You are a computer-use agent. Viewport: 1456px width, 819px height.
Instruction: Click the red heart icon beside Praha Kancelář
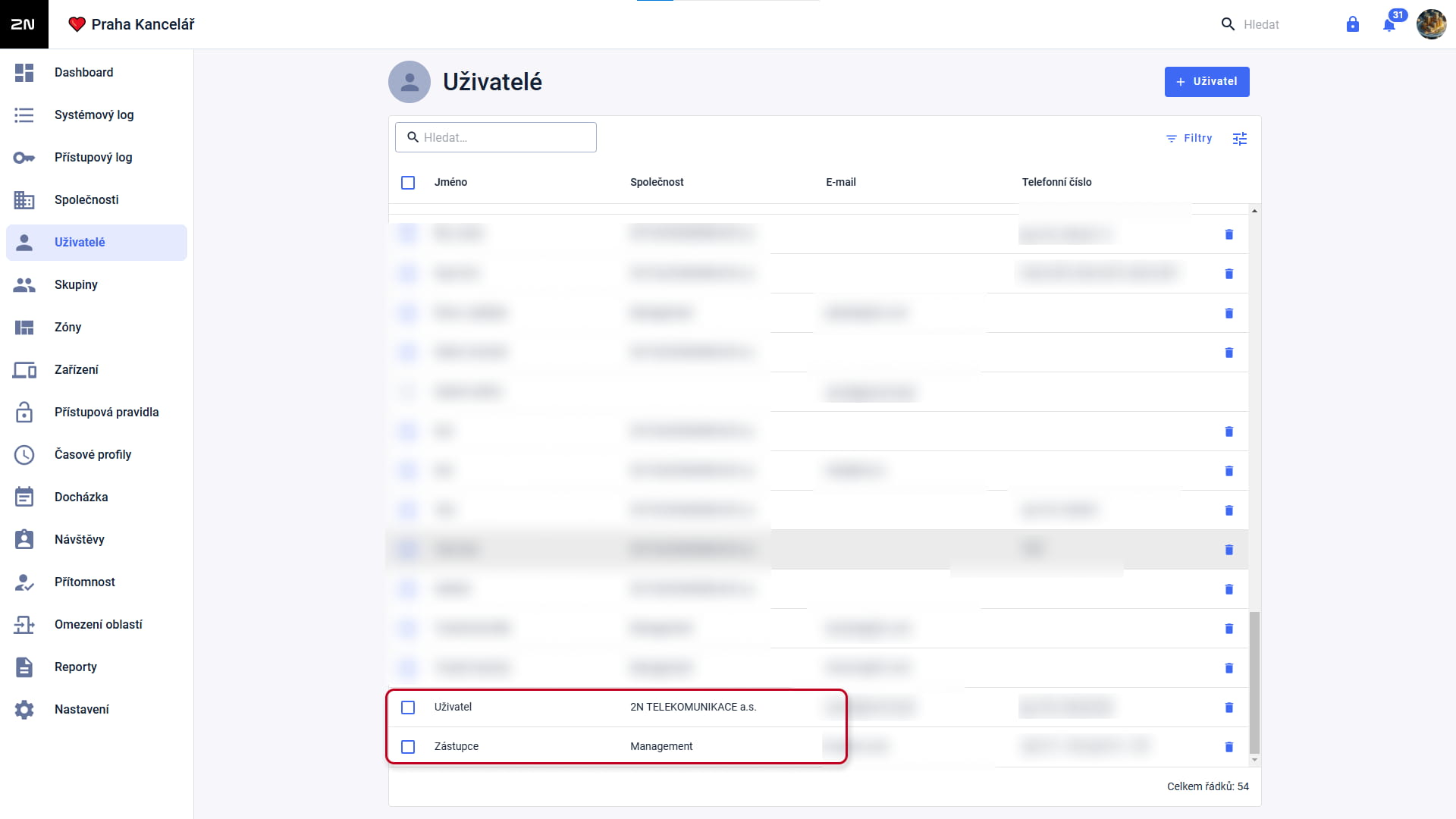(77, 24)
